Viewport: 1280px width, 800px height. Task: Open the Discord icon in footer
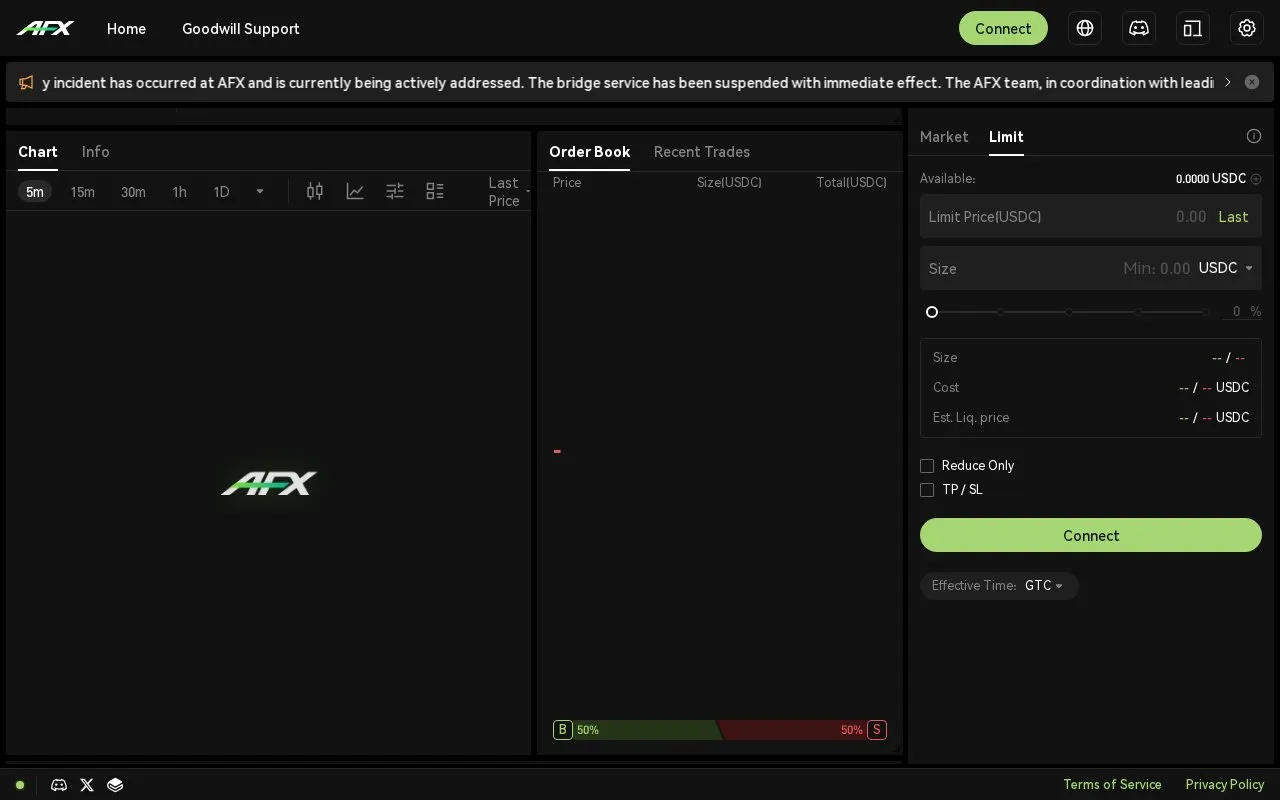[x=59, y=785]
